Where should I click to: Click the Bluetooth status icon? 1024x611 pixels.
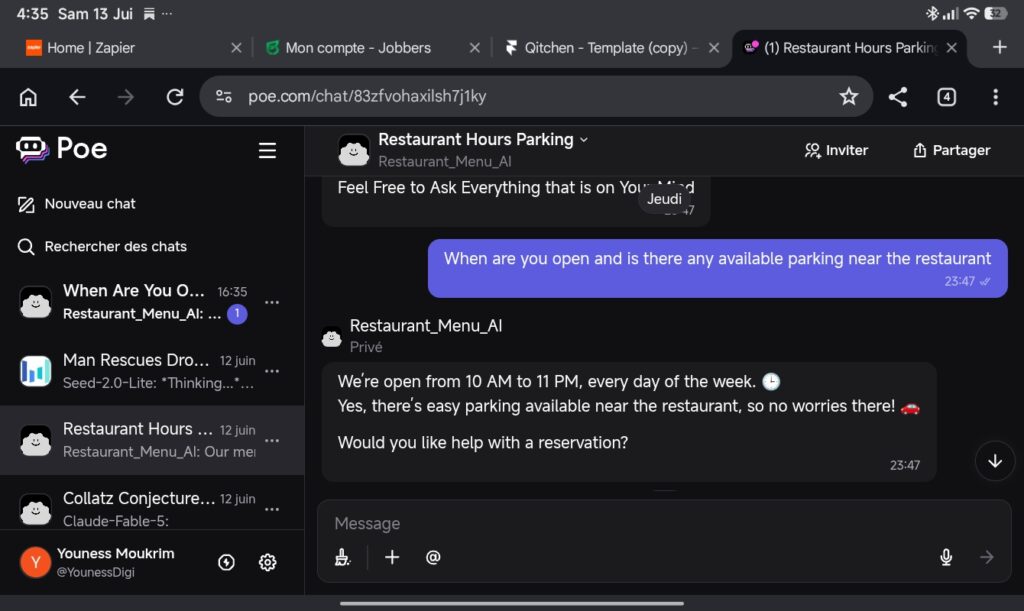(931, 13)
